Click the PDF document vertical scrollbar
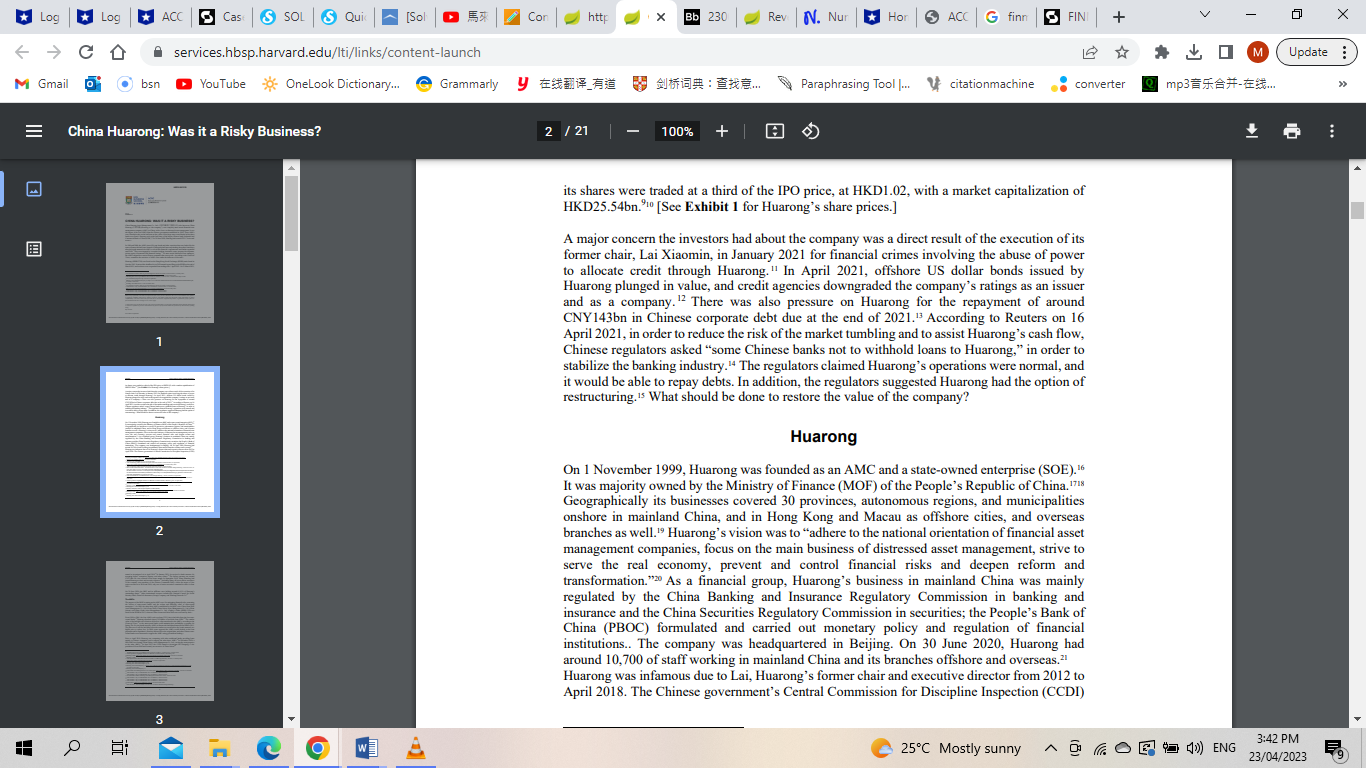This screenshot has width=1366, height=768. (x=1357, y=210)
